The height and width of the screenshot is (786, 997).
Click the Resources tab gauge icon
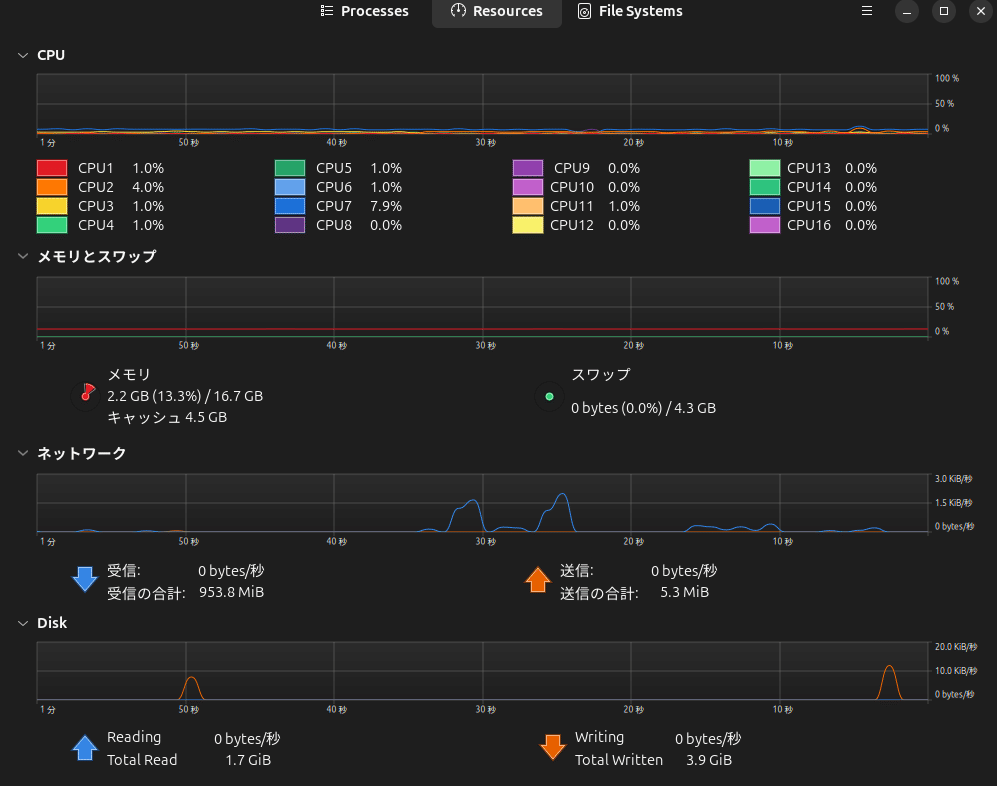tap(458, 10)
